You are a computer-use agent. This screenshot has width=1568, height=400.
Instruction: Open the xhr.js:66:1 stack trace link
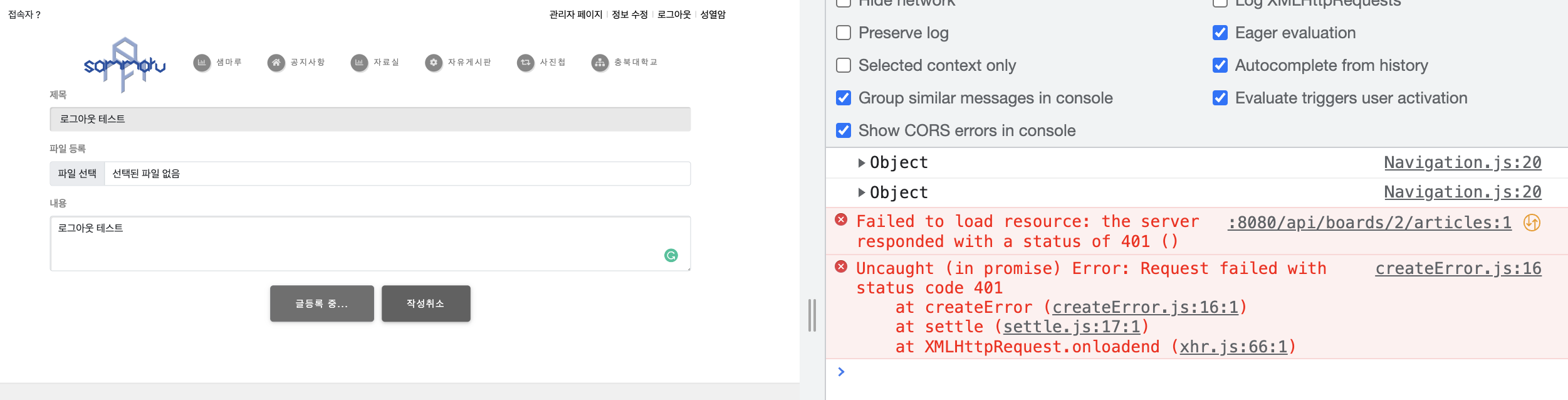pyautogui.click(x=1233, y=347)
